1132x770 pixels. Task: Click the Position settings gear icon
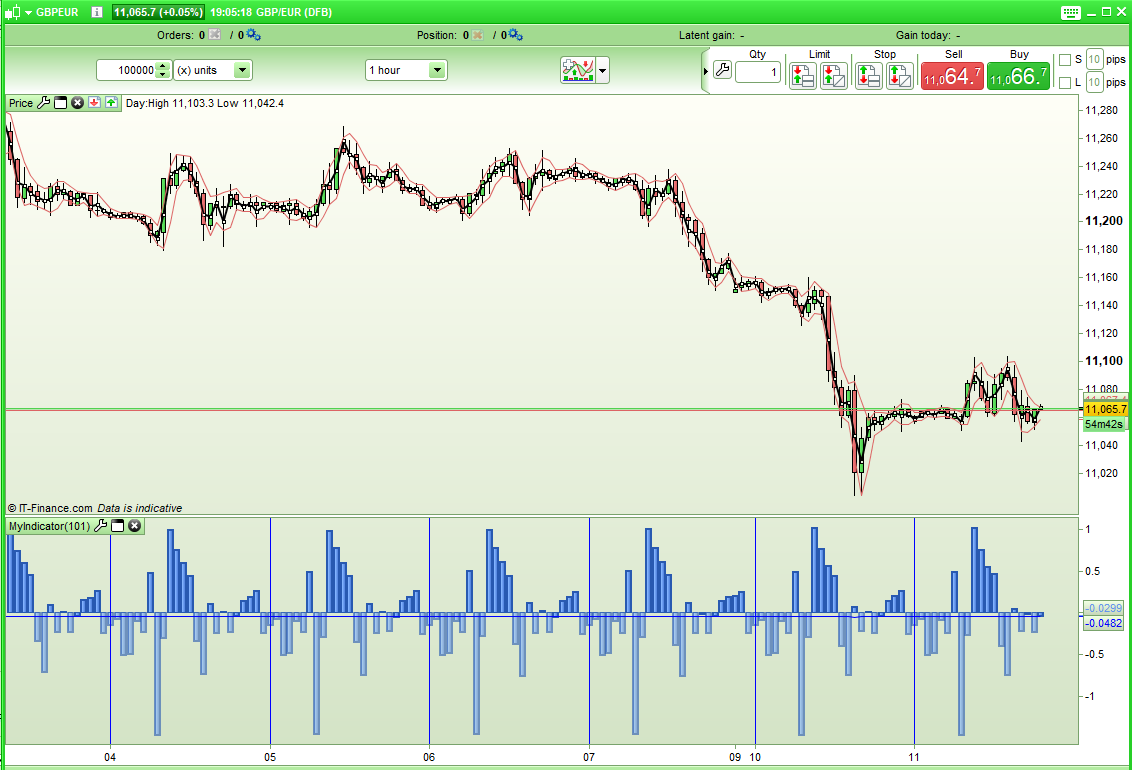[x=513, y=33]
